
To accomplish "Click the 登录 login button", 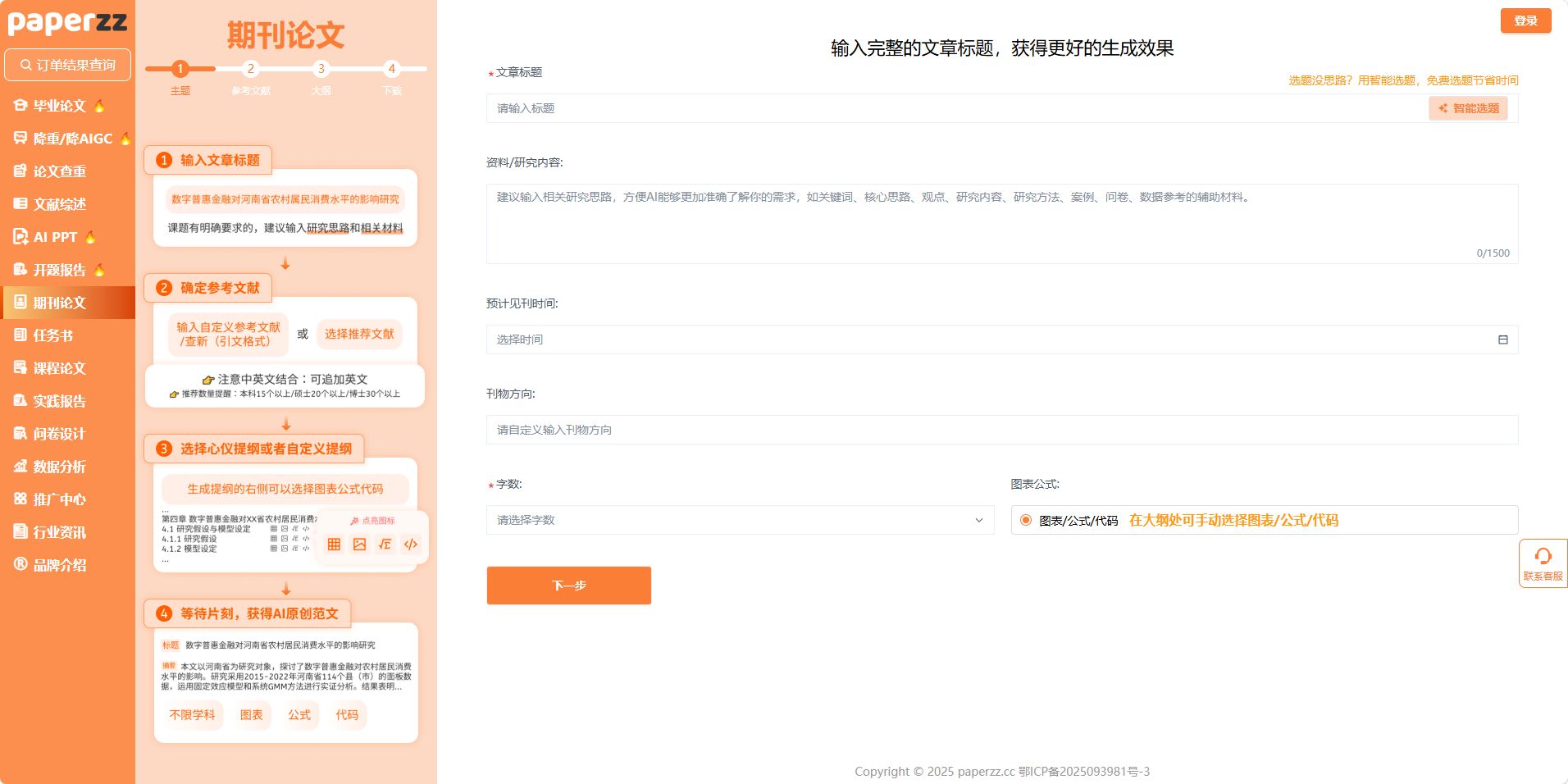I will (x=1525, y=21).
